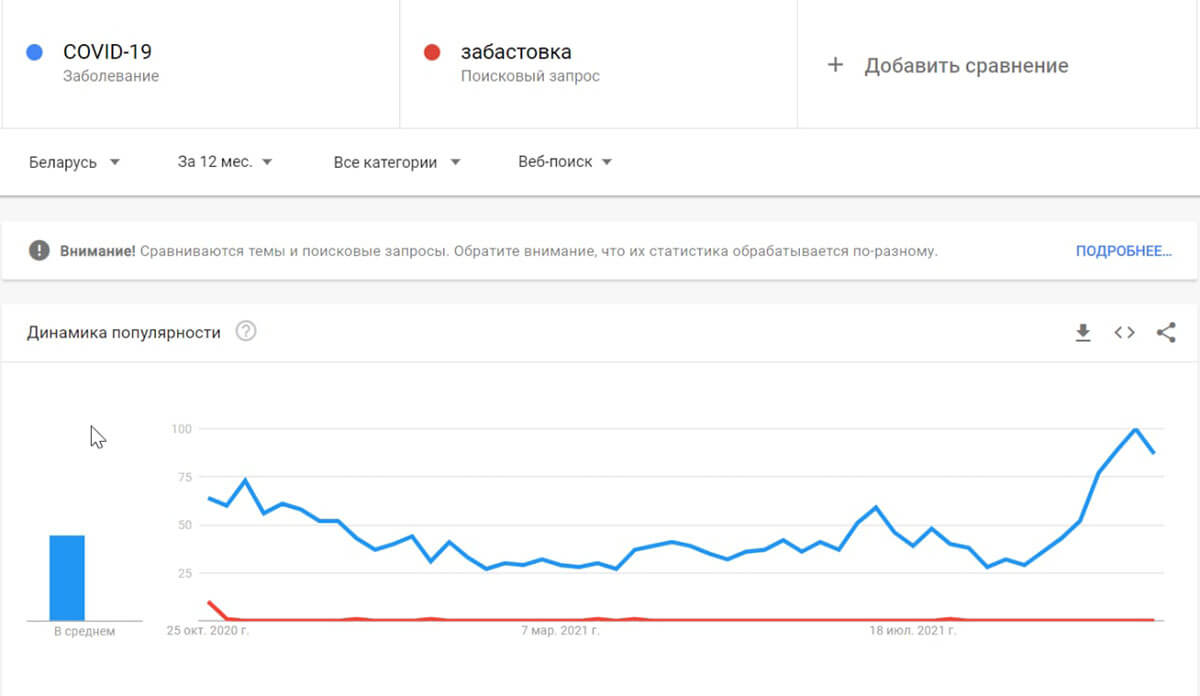Open the Беларусь region dropdown
The width and height of the screenshot is (1200, 696).
(75, 162)
